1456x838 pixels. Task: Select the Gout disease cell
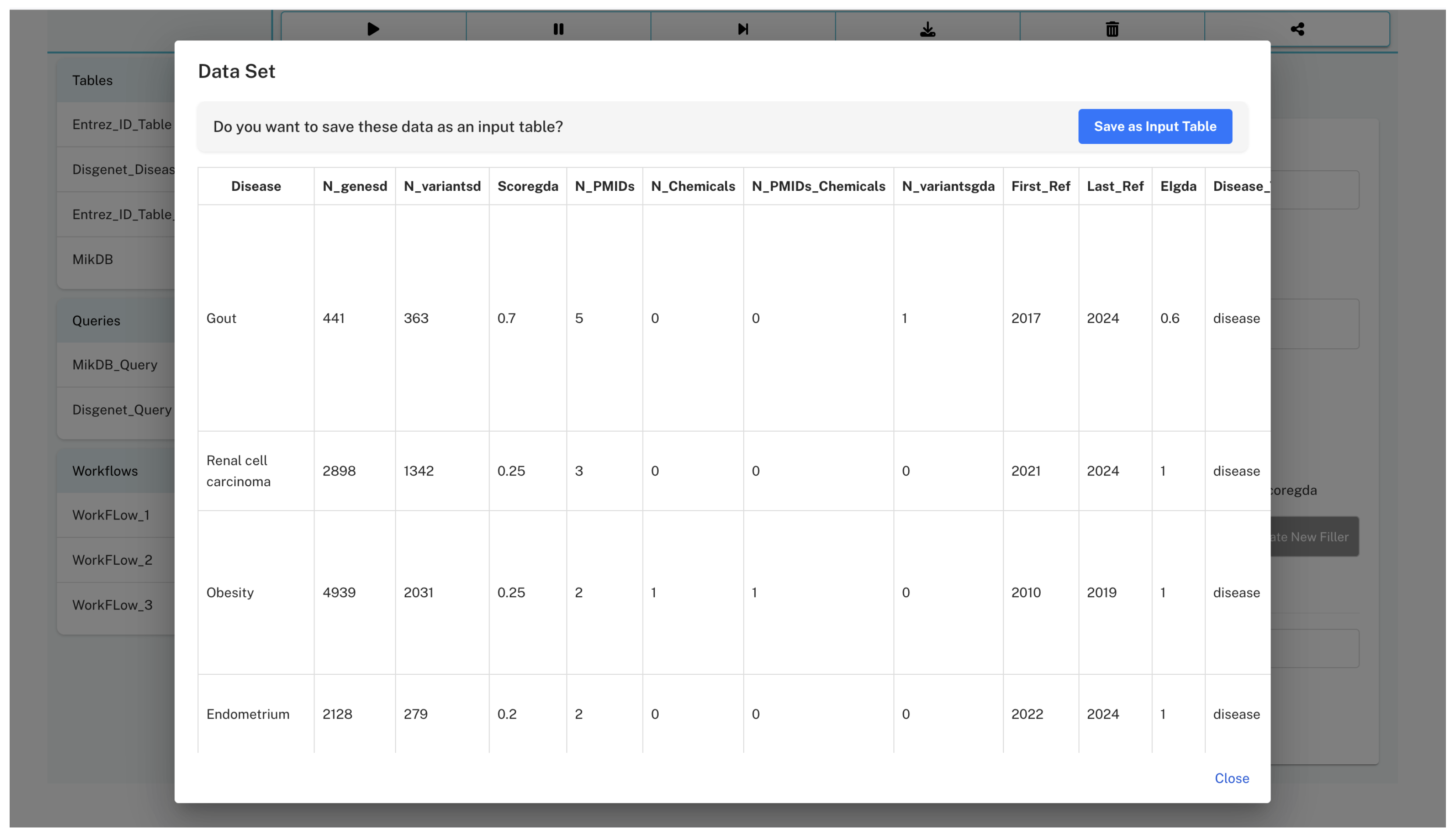[x=221, y=318]
